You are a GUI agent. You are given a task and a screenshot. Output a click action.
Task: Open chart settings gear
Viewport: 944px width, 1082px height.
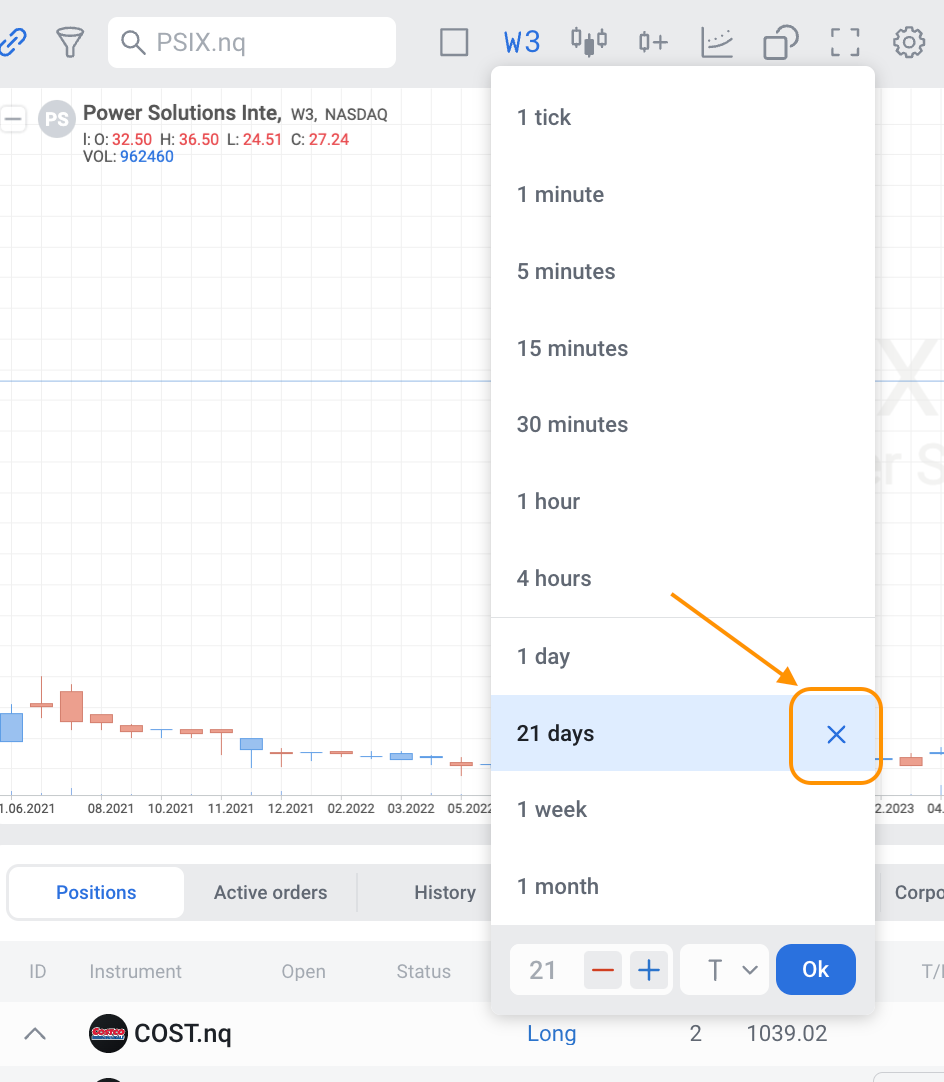(908, 42)
